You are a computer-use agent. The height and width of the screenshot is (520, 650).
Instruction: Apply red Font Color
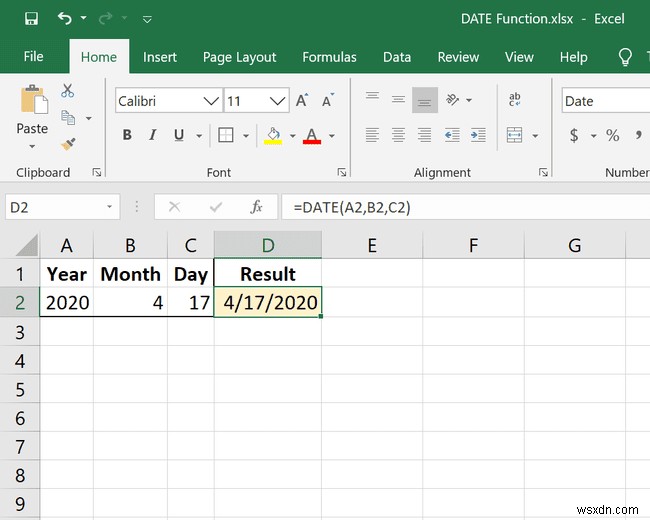click(312, 136)
